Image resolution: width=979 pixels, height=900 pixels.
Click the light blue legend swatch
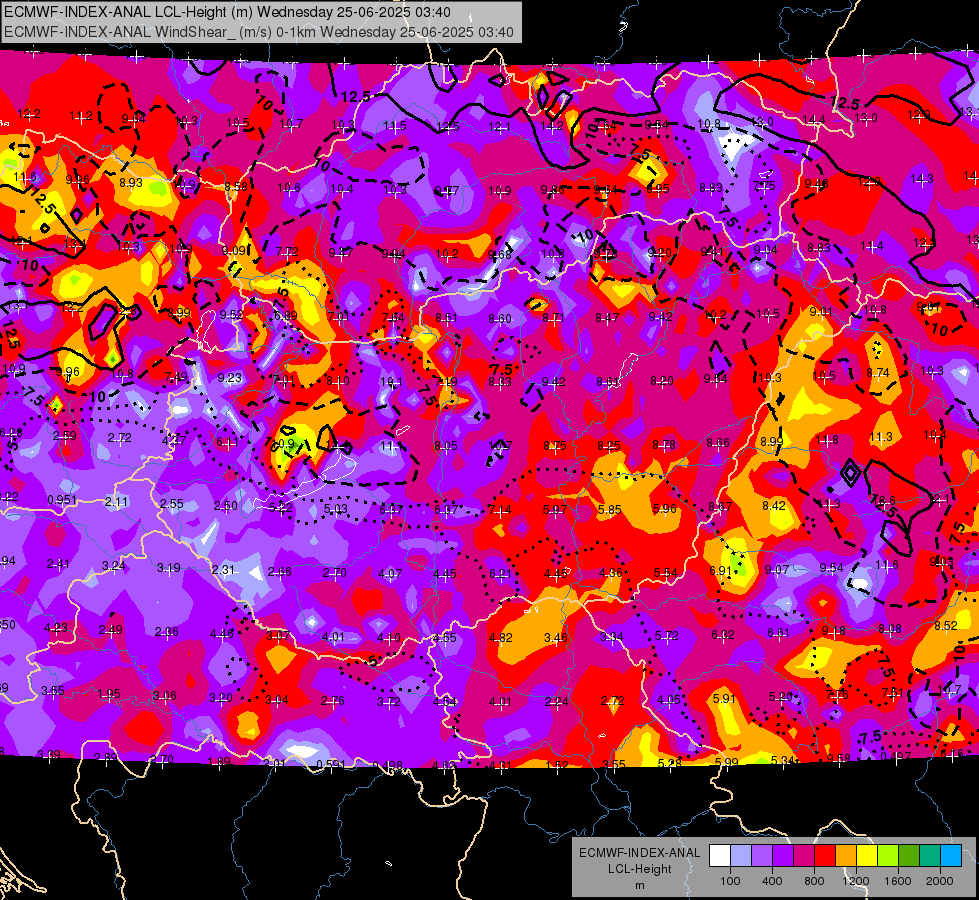coord(951,855)
